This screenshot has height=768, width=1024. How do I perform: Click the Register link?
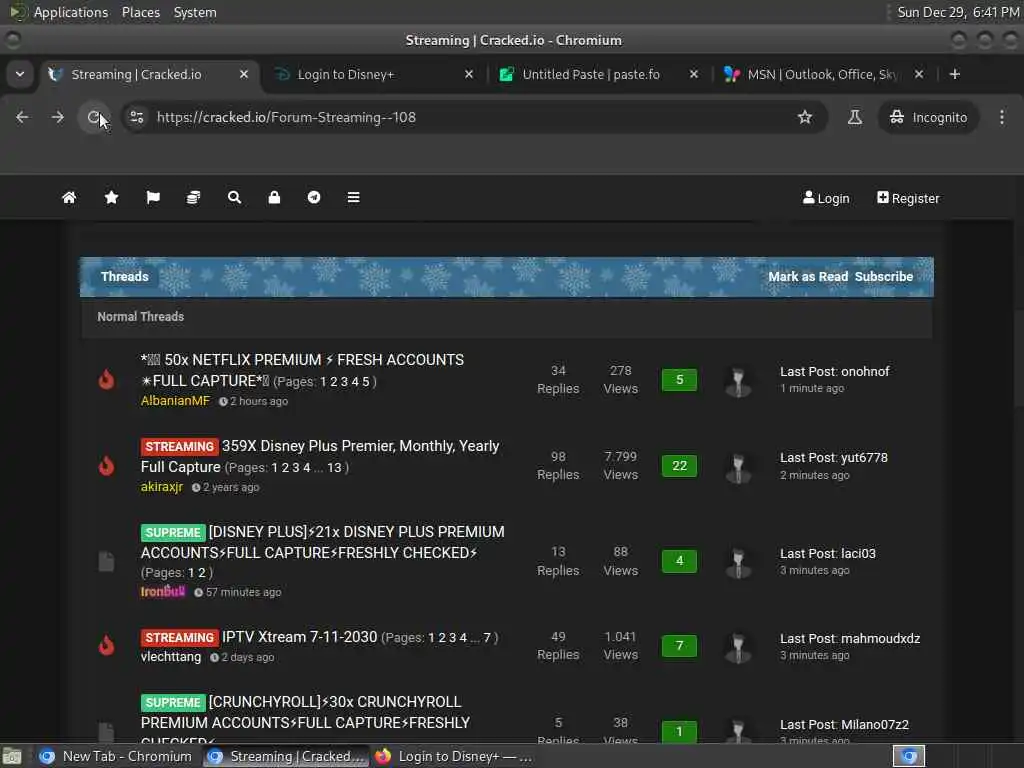[908, 198]
